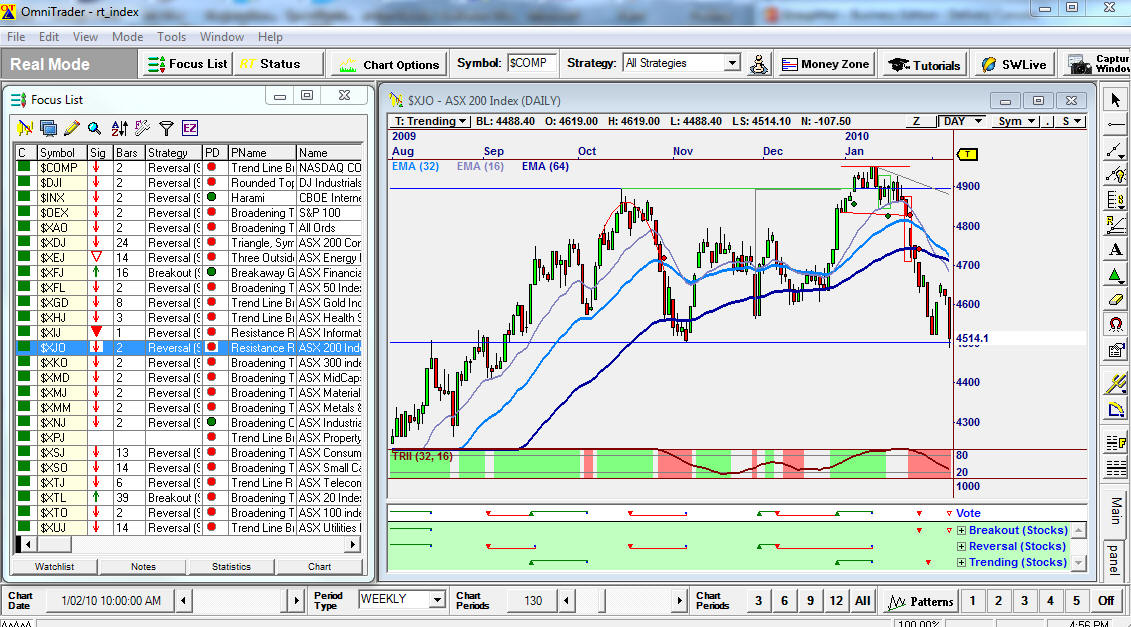Select pattern option 5
This screenshot has width=1131, height=627.
pyautogui.click(x=1076, y=600)
